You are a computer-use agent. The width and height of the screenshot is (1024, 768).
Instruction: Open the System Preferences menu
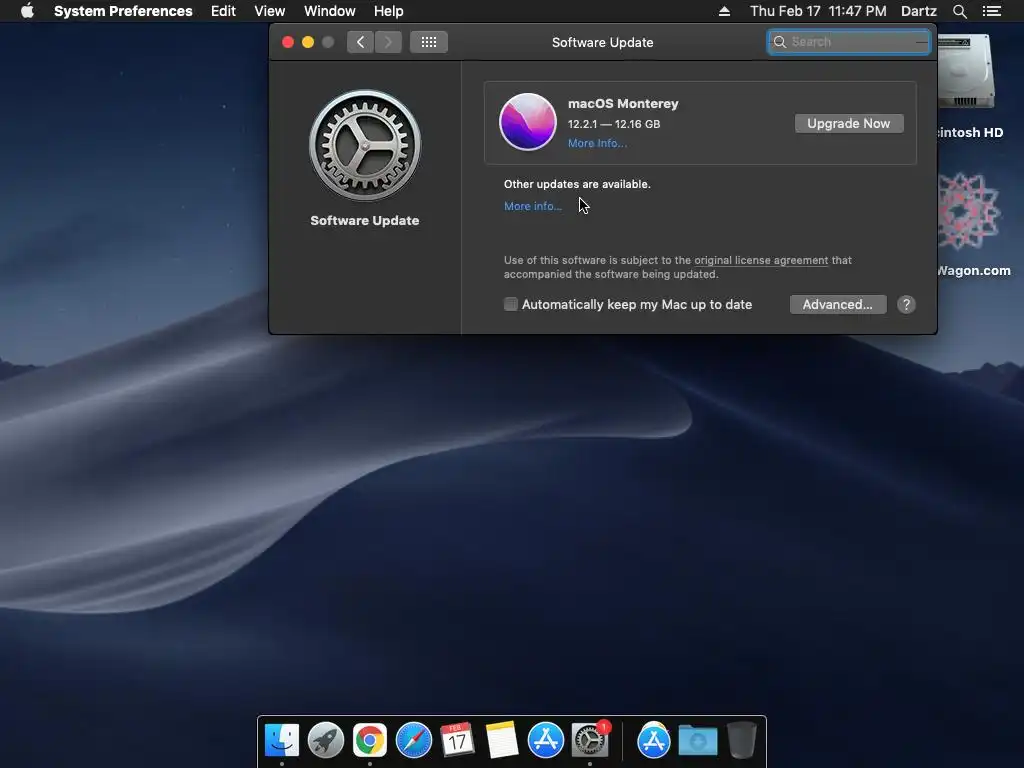pyautogui.click(x=123, y=11)
